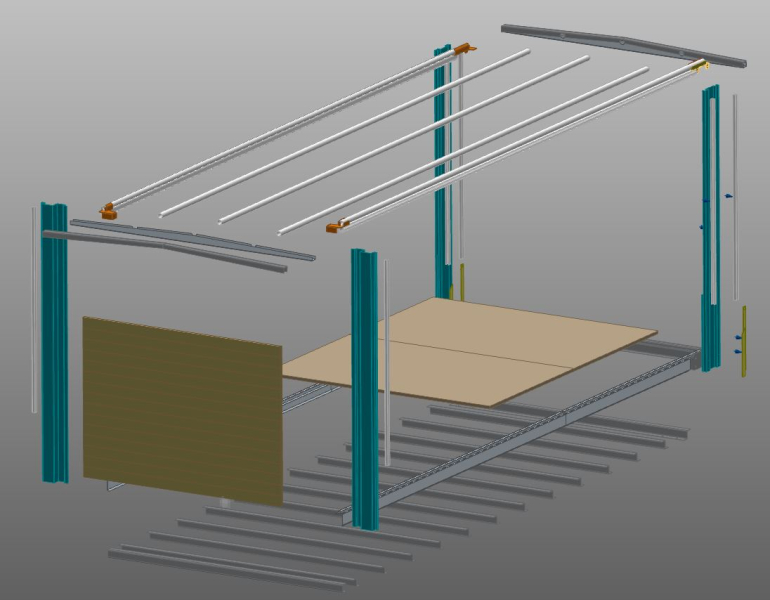This screenshot has height=600, width=770.
Task: Click the orange bracket at rear post top
Action: 465,48
